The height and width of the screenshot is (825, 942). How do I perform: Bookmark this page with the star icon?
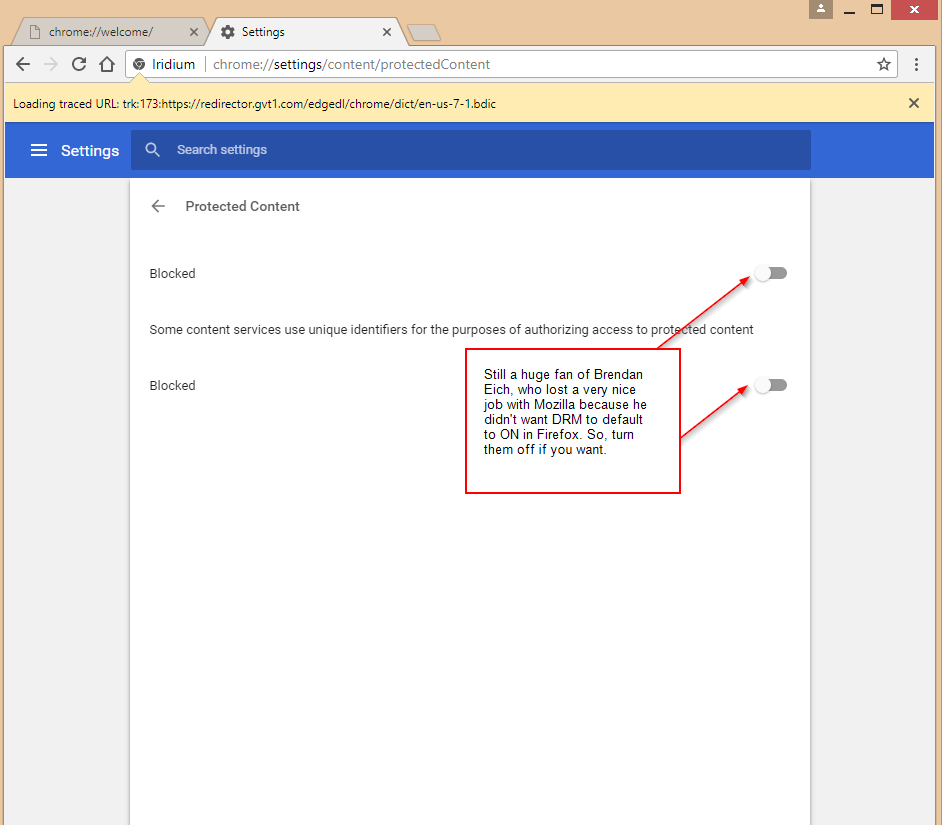pos(884,64)
